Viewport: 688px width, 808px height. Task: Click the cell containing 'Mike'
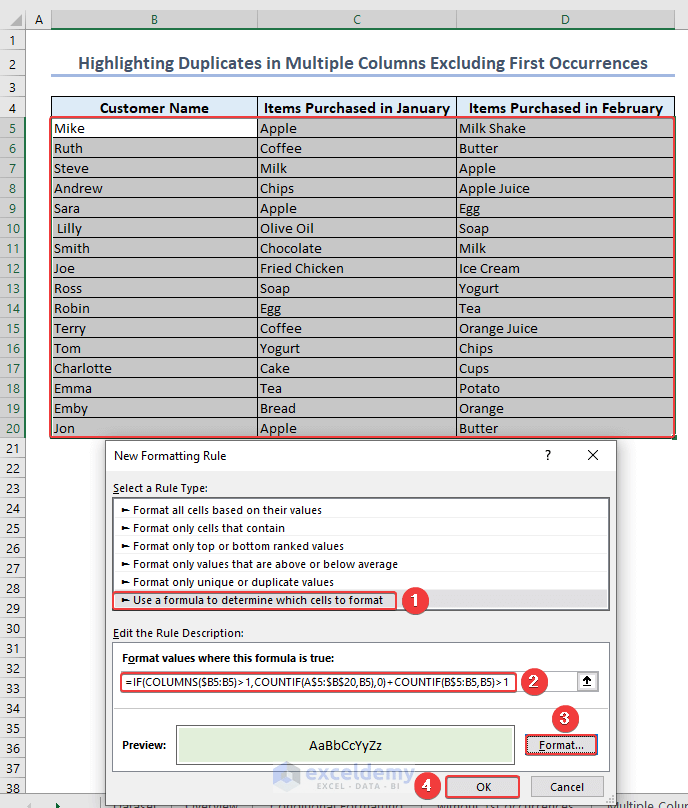point(154,128)
